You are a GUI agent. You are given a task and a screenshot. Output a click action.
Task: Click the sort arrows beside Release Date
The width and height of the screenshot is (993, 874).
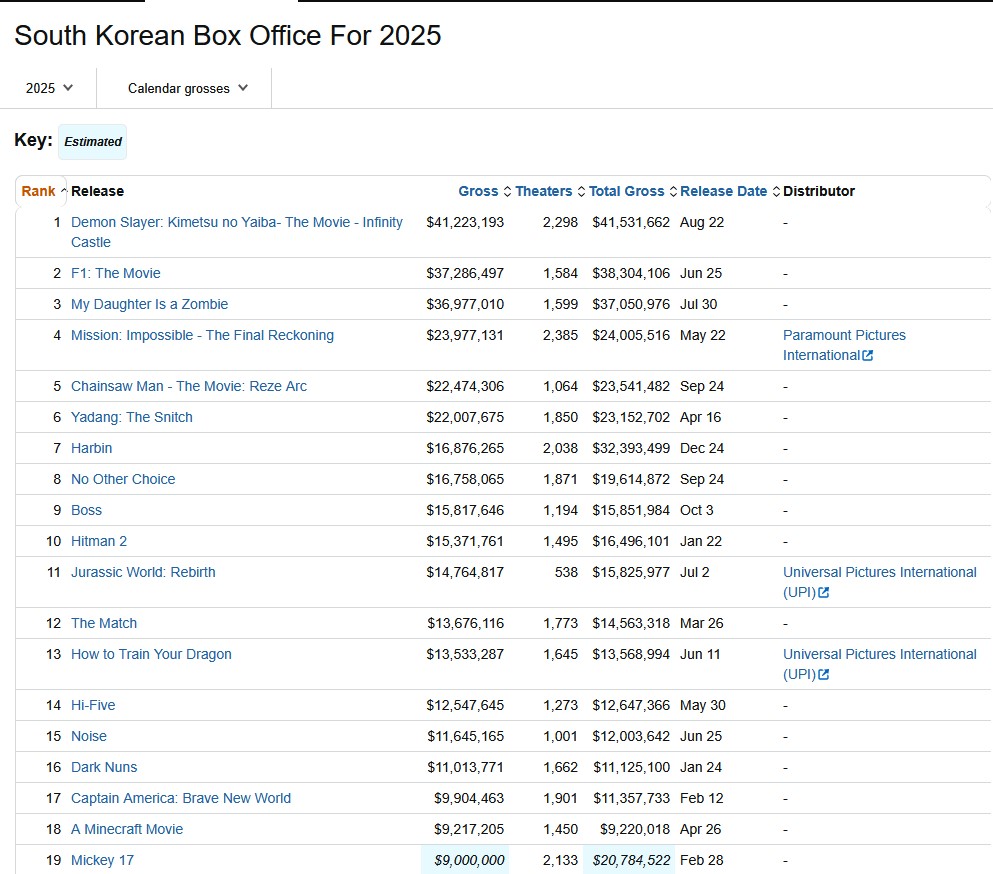pyautogui.click(x=776, y=191)
